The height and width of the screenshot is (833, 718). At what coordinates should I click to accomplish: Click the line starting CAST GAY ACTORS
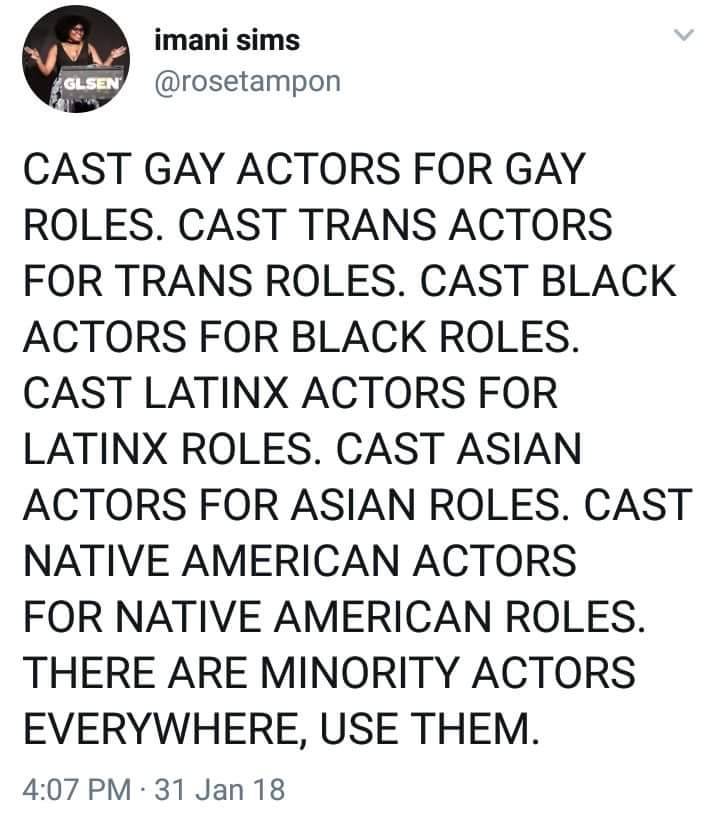click(x=304, y=169)
